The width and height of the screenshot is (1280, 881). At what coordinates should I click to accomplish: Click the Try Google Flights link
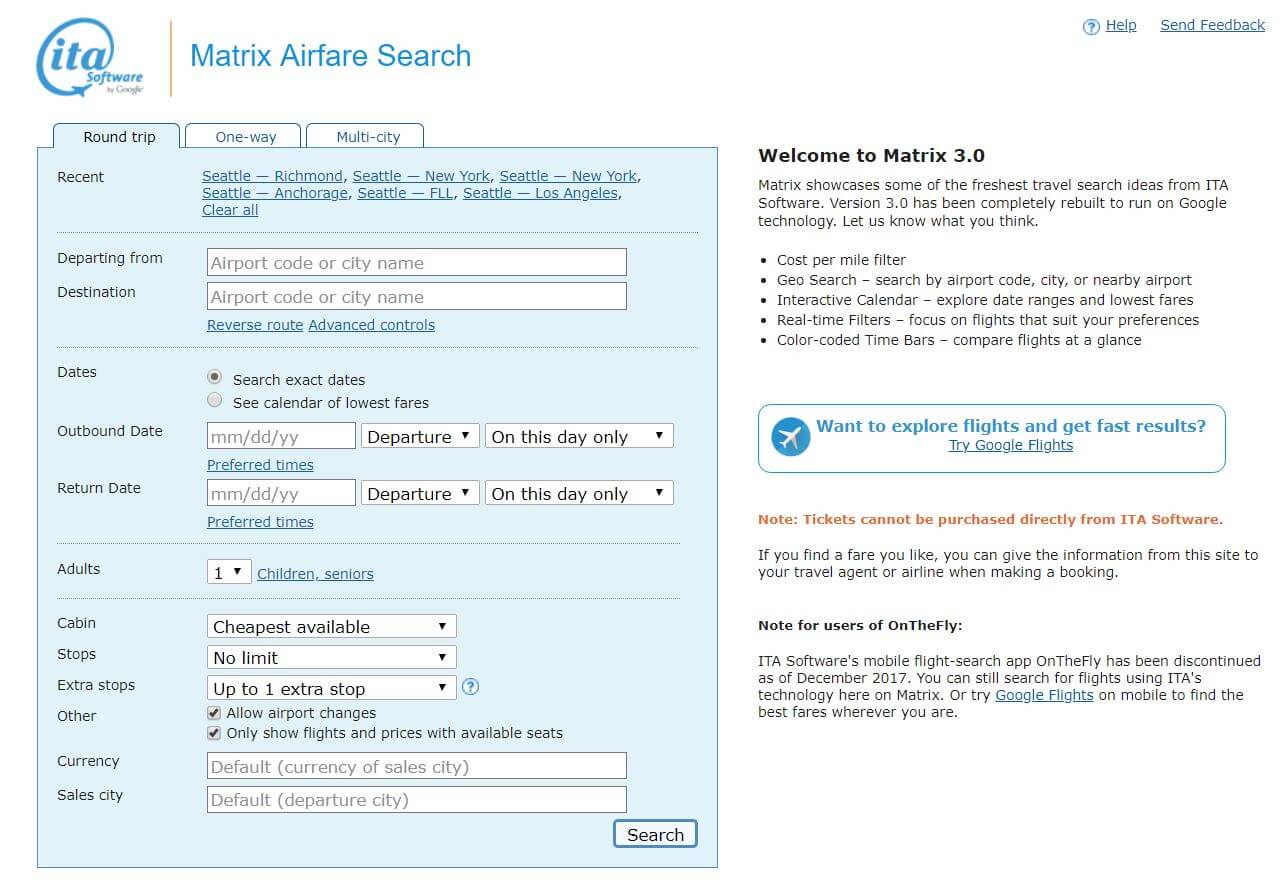(x=1010, y=446)
